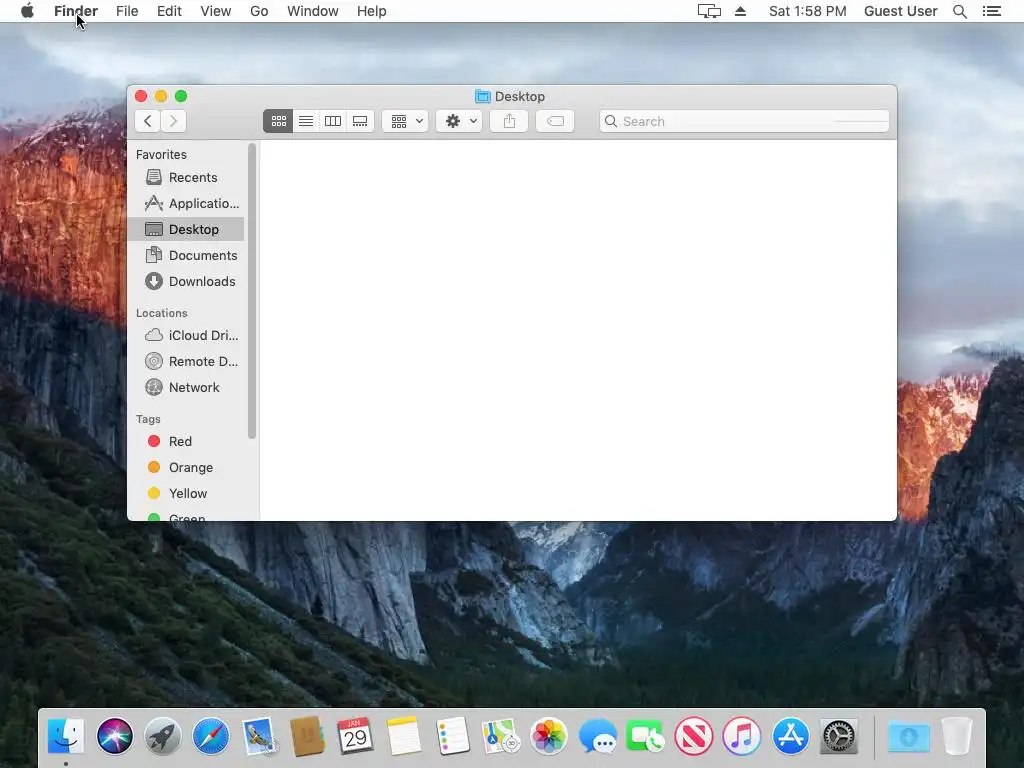
Task: Click the green full screen button
Action: point(181,97)
